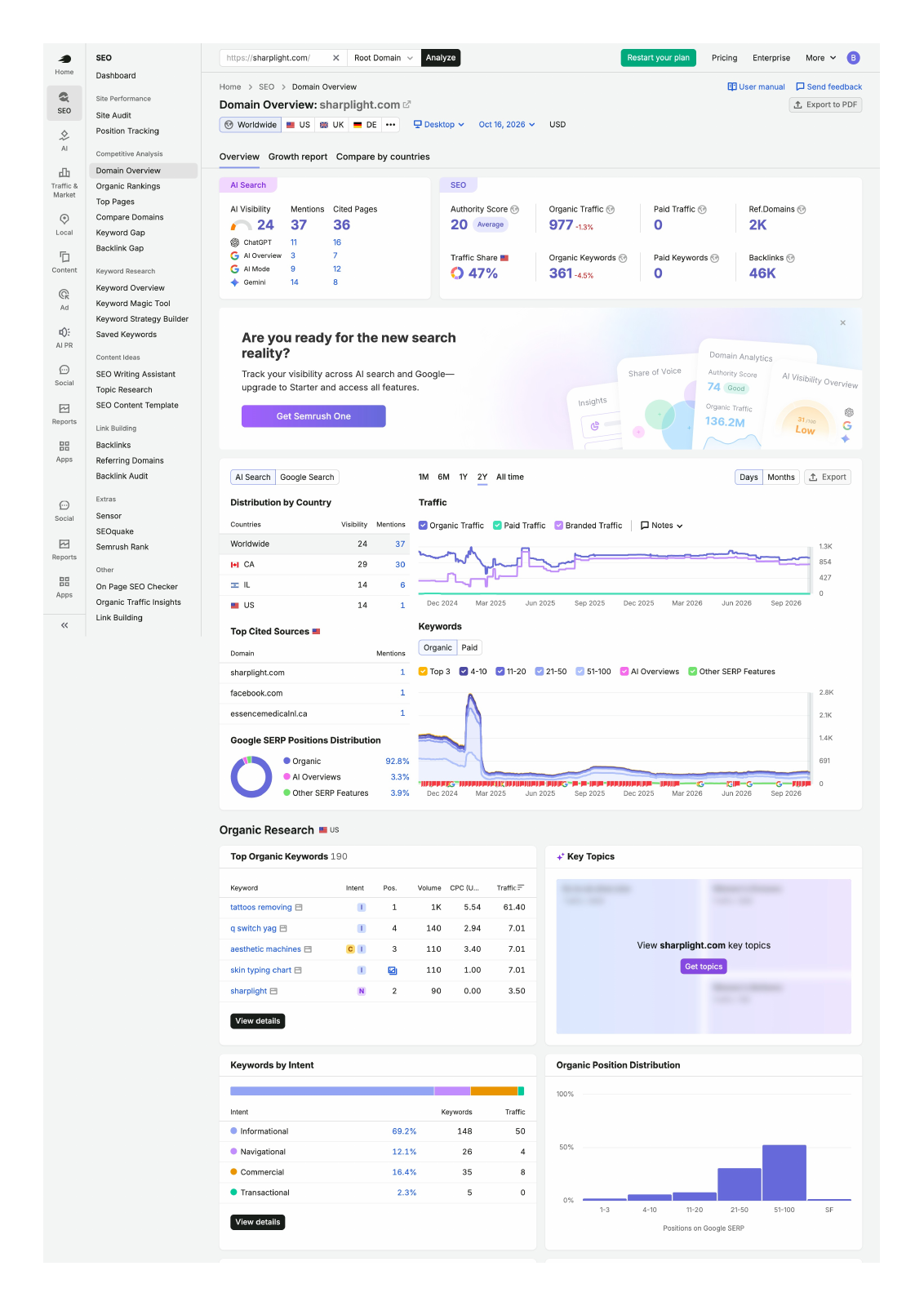924x1306 pixels.
Task: Show more countries with ellipsis button
Action: 391,125
